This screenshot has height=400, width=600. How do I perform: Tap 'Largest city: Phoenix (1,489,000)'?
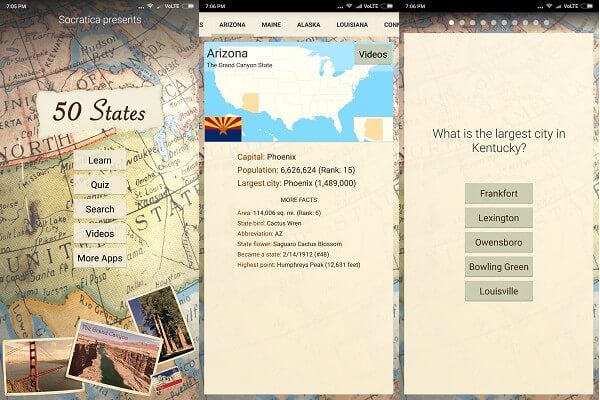[x=297, y=183]
